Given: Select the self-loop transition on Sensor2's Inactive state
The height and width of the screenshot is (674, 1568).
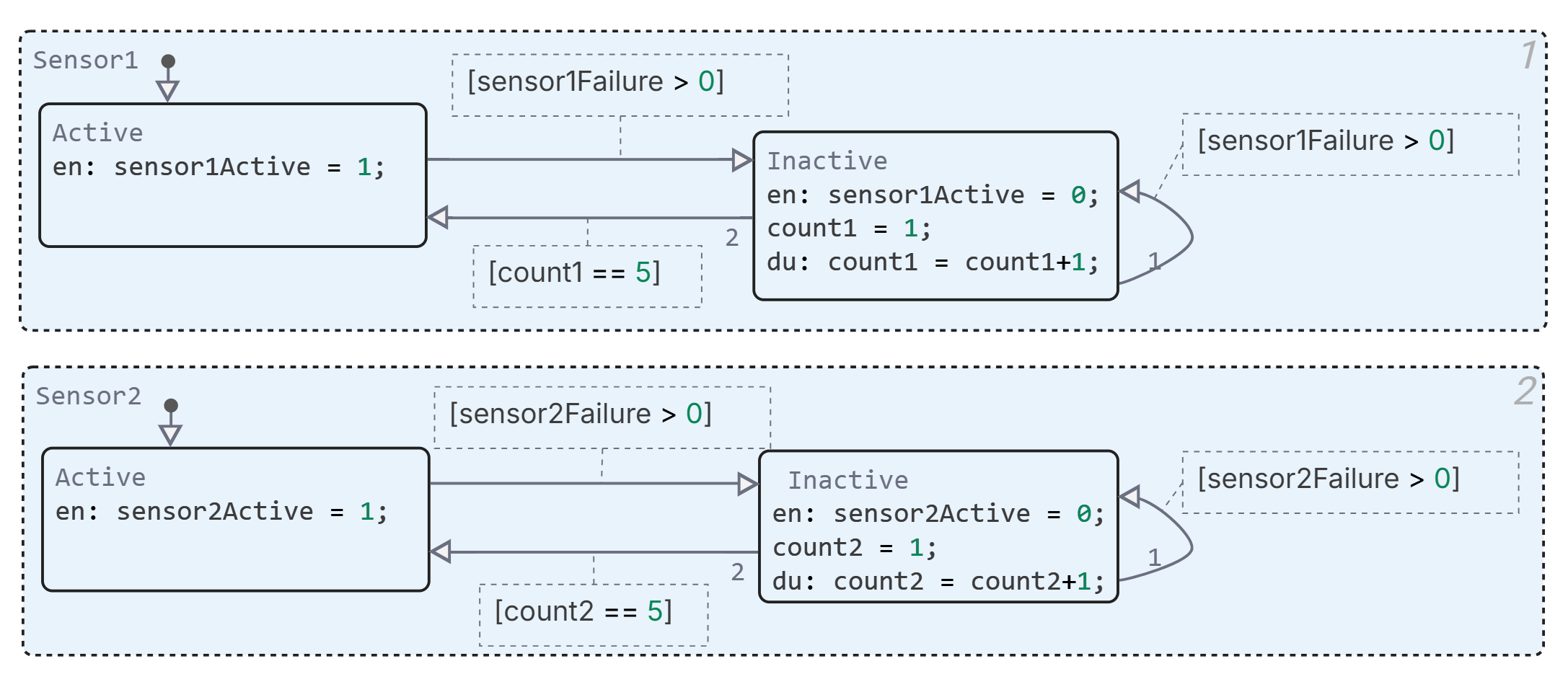Looking at the screenshot, I should tap(1190, 546).
